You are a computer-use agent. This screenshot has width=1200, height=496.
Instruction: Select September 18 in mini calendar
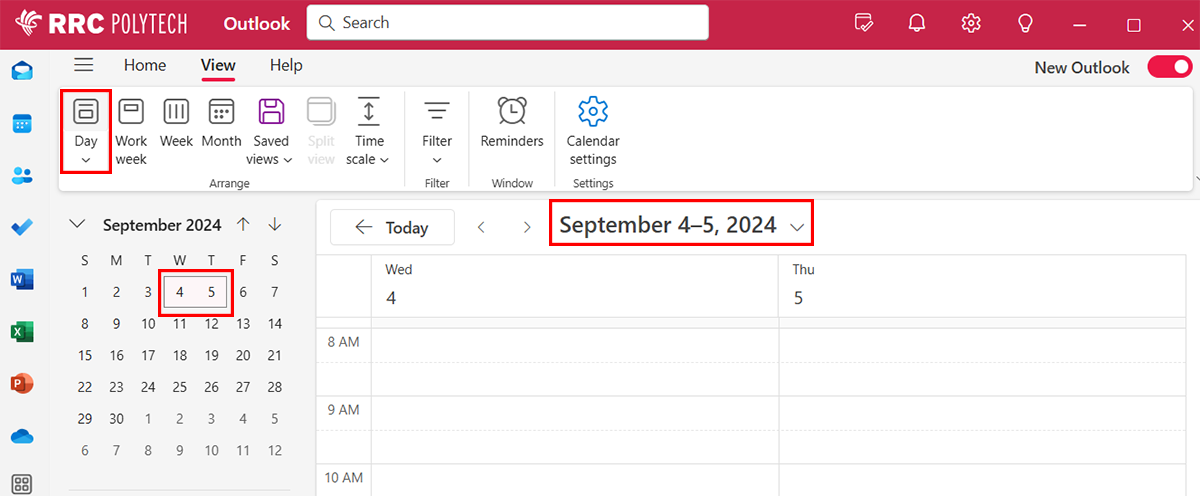tap(180, 355)
